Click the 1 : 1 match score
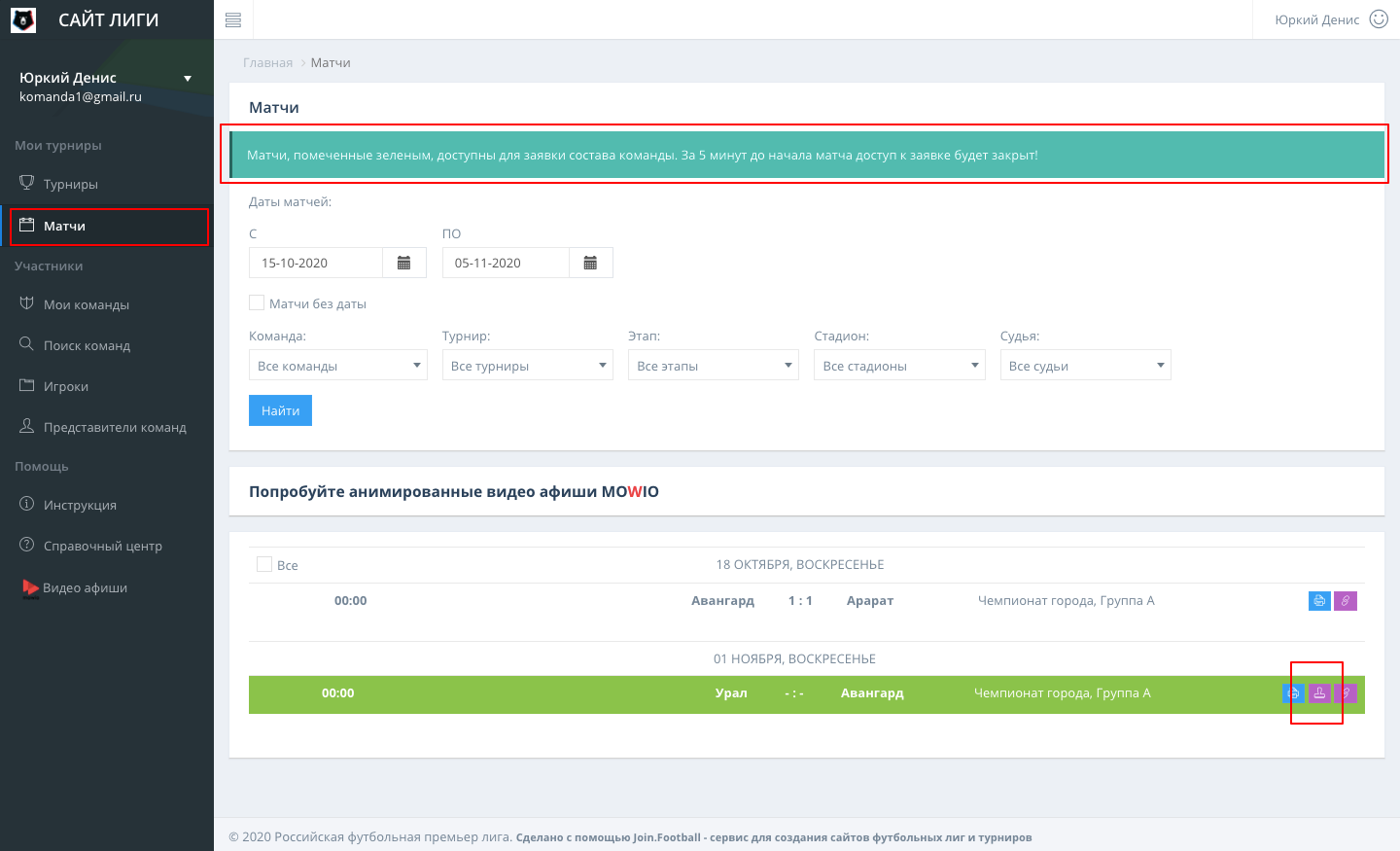 (800, 601)
